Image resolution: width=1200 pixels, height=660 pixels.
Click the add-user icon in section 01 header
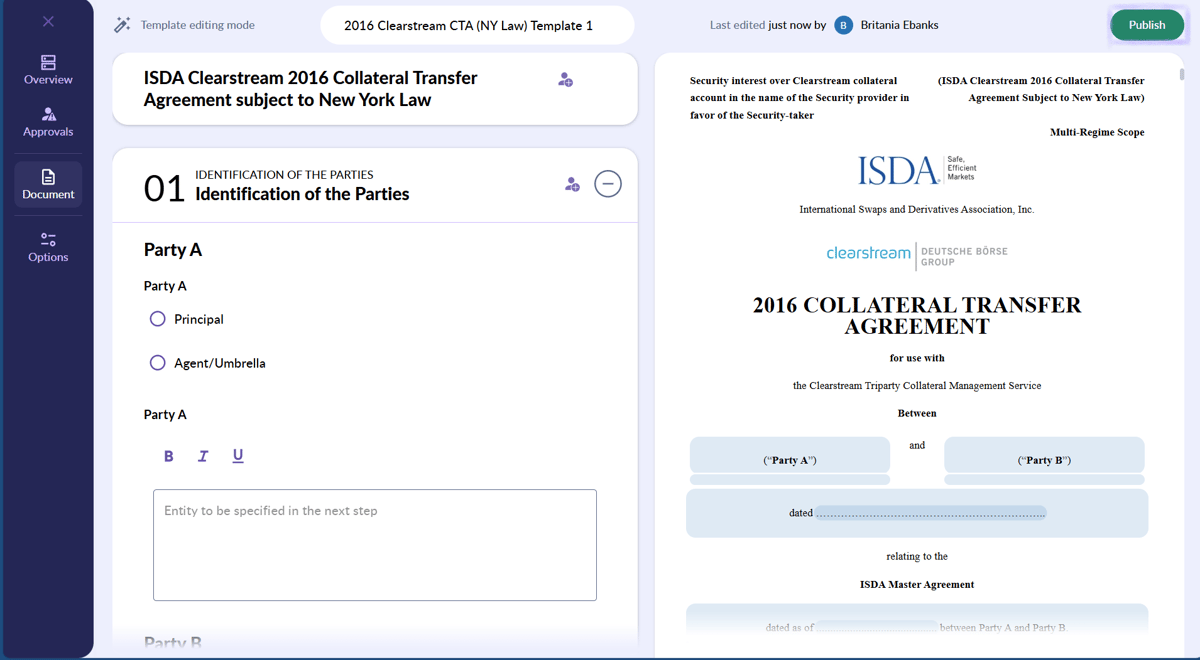coord(572,184)
